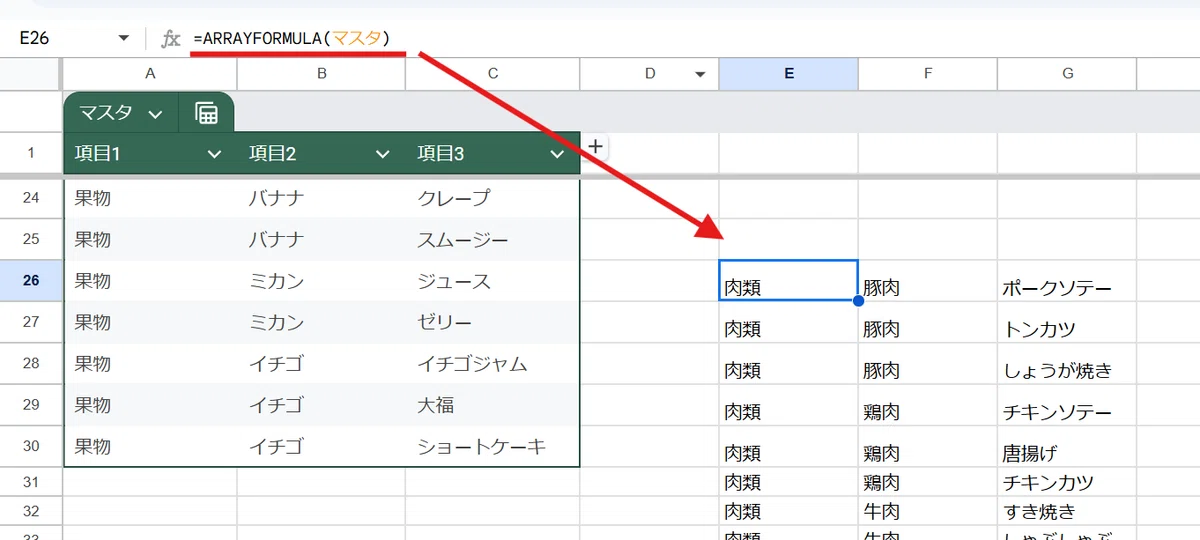Click 果物 cell in row 30
1200x540 pixels.
pyautogui.click(x=150, y=446)
